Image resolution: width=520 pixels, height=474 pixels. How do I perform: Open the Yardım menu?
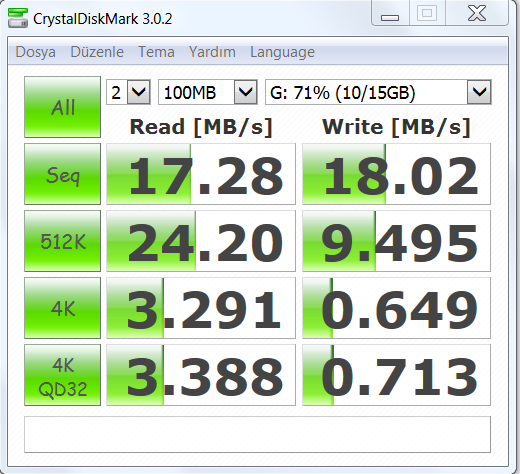pyautogui.click(x=212, y=52)
